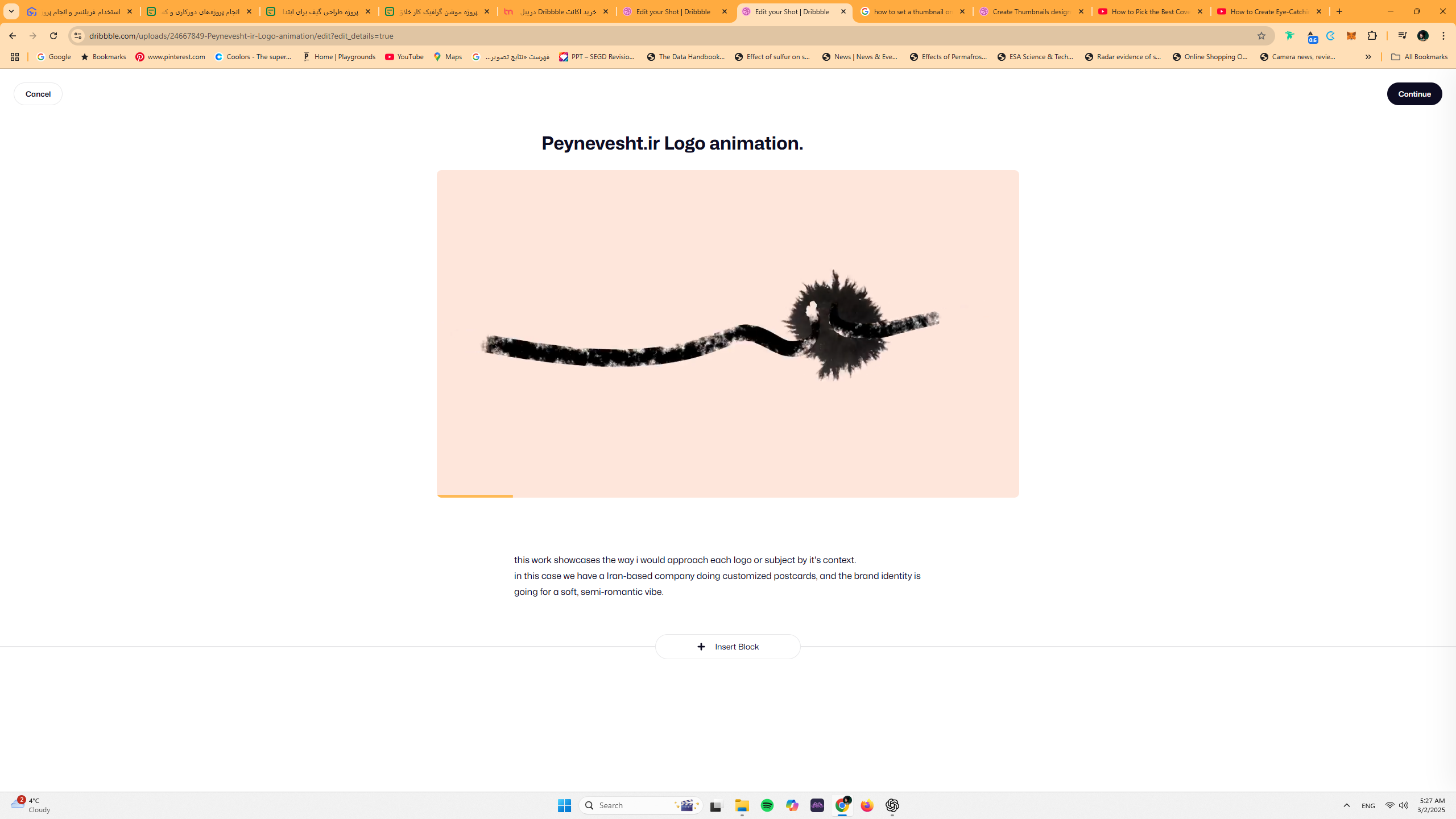This screenshot has height=819, width=1456.
Task: Launch Spotify from the taskbar
Action: point(767,805)
